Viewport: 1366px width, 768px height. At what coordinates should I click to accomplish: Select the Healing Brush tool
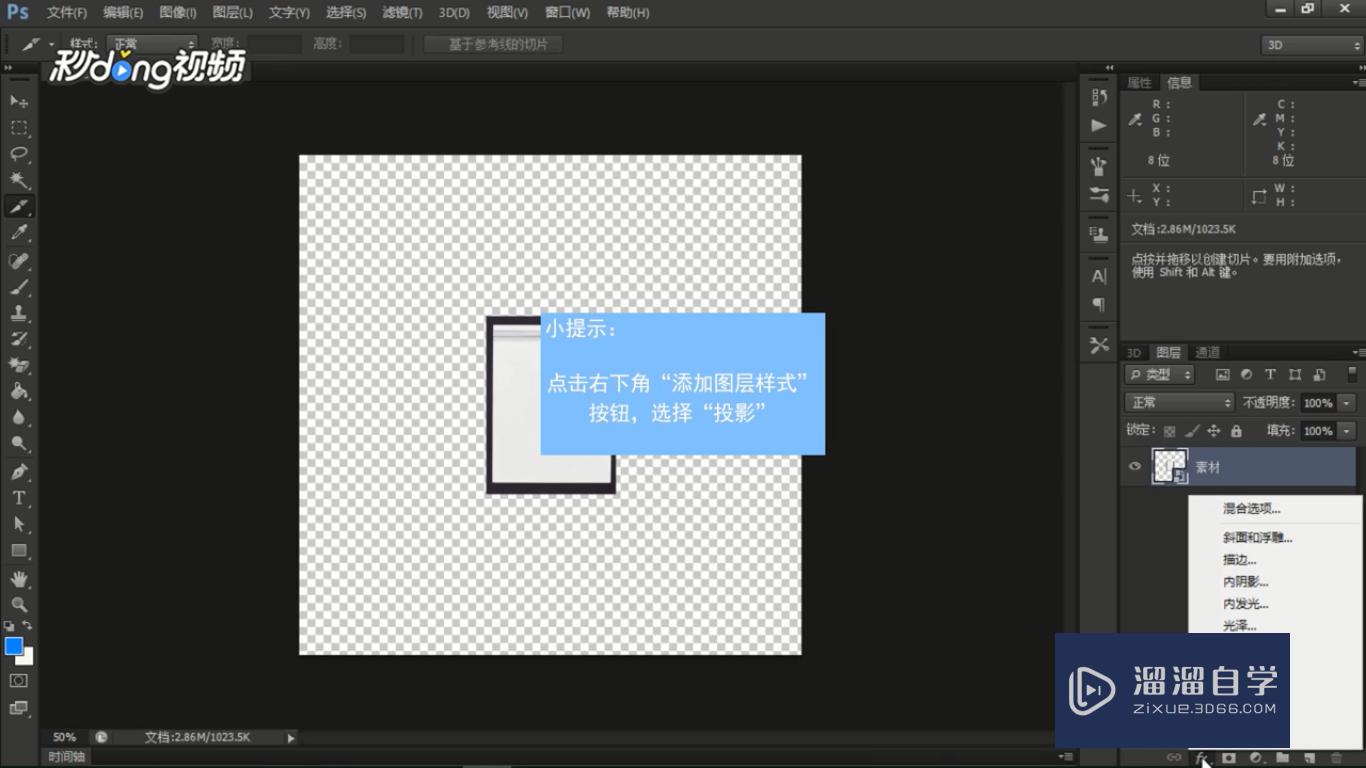[19, 260]
